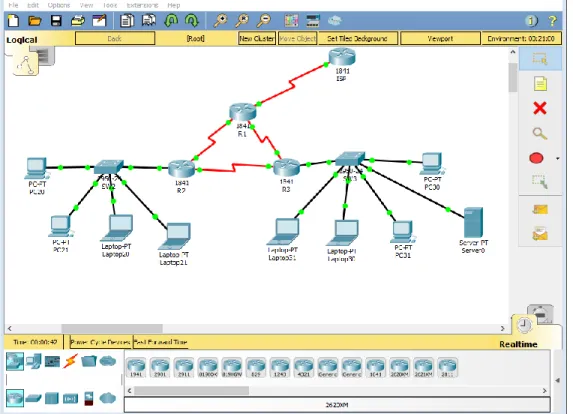Save the topology with the floppy icon
Screen dimensions: 573x414
[56, 20]
